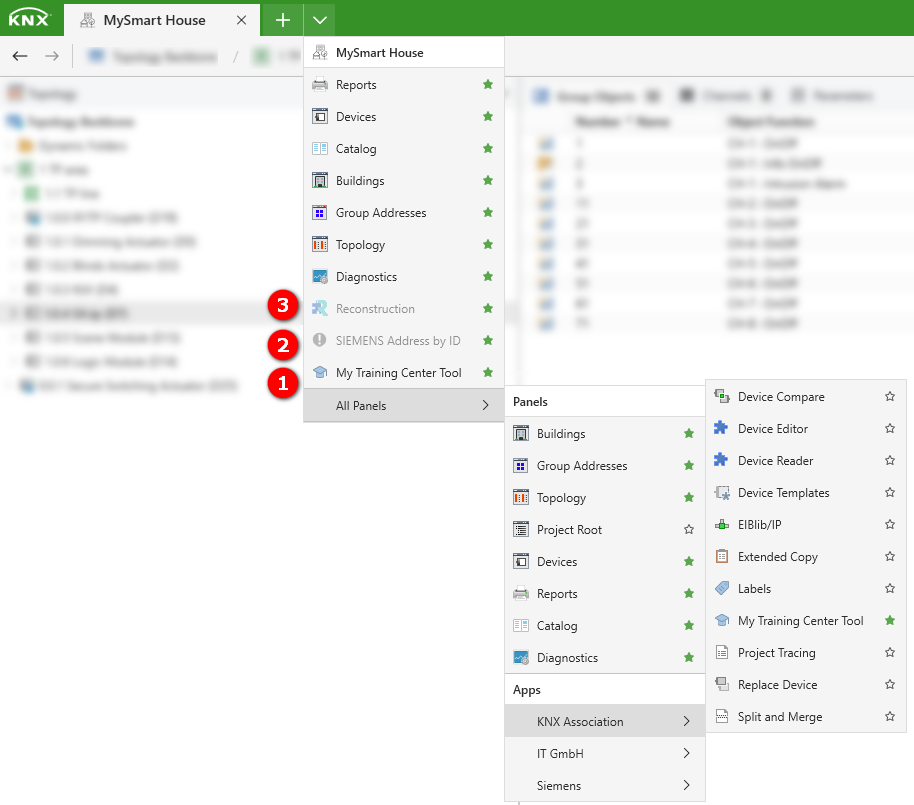
Task: Toggle the SIEMENS Address by ID star
Action: coord(488,340)
